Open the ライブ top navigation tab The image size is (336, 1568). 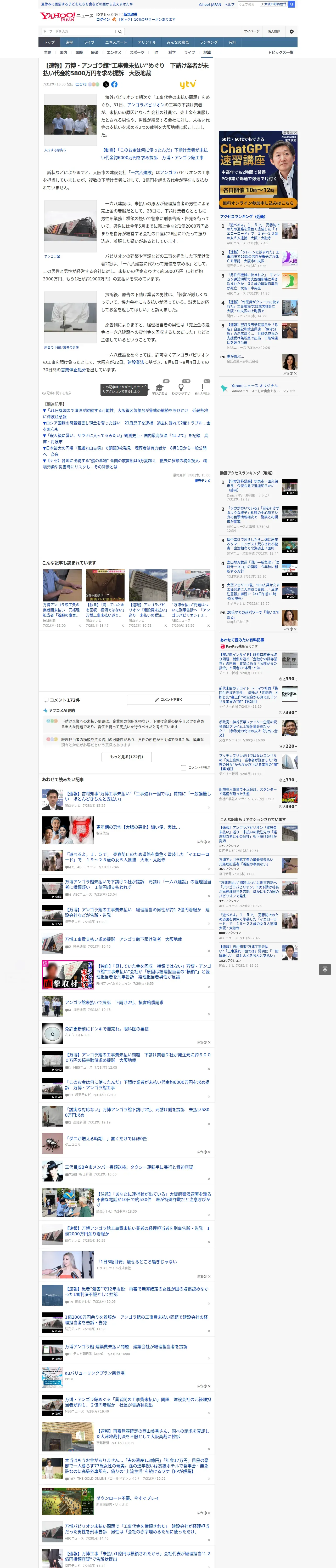[x=89, y=43]
